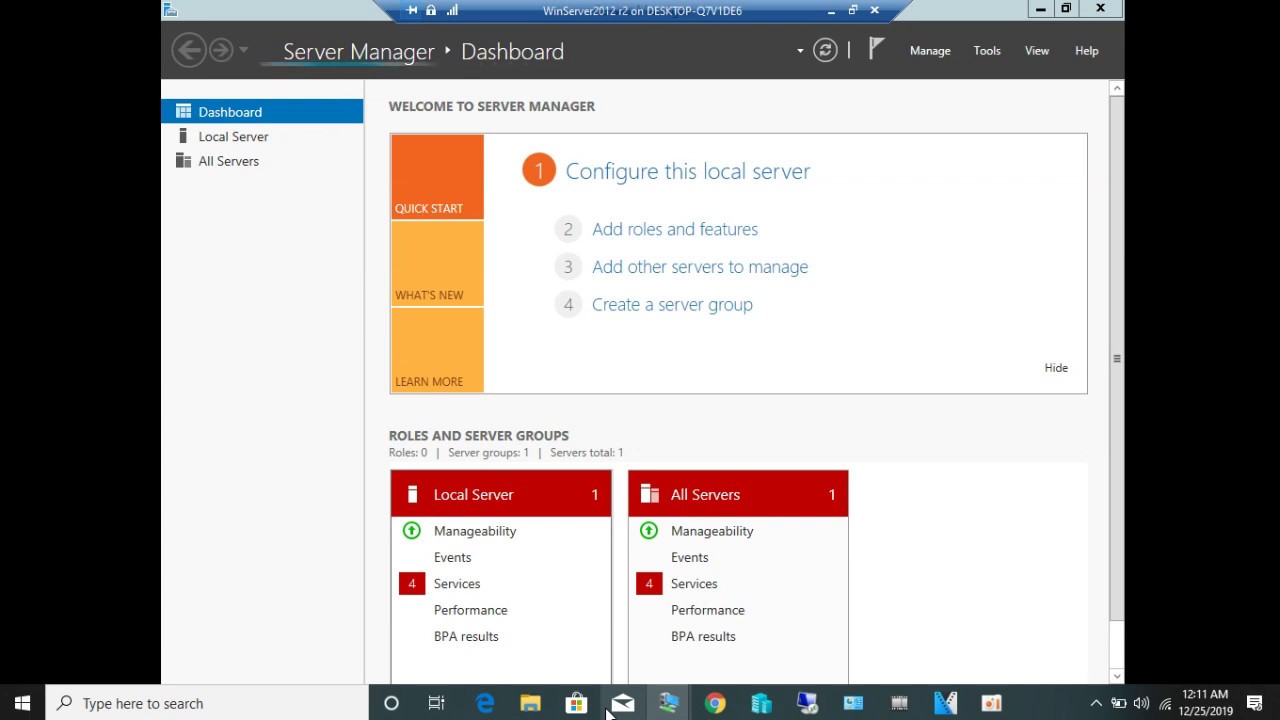1280x720 pixels.
Task: Open the Tools menu
Action: (x=987, y=51)
